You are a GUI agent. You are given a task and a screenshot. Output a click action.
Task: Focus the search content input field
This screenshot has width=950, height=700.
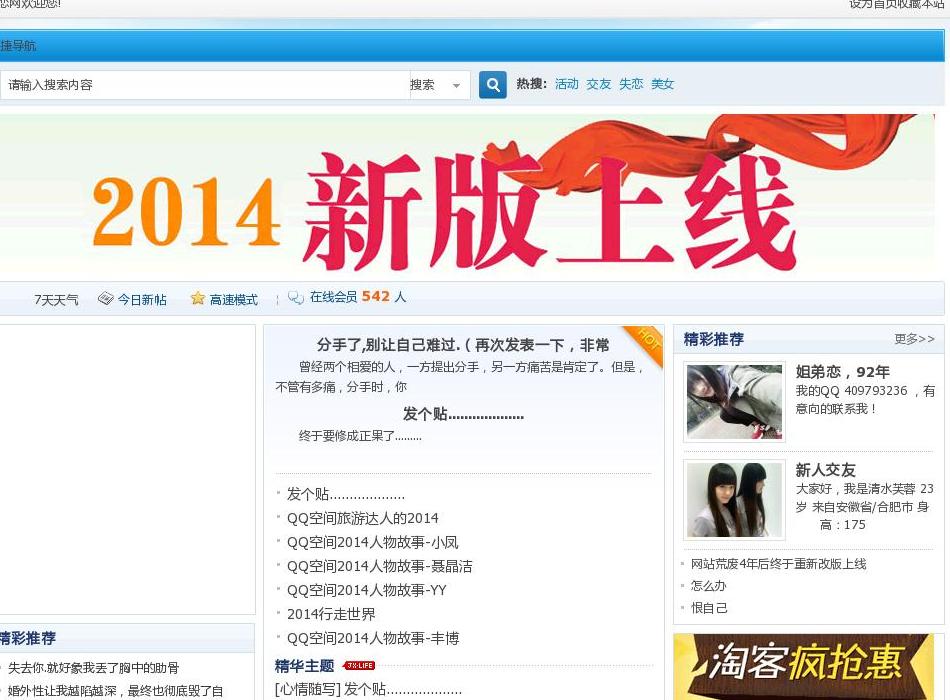(204, 85)
